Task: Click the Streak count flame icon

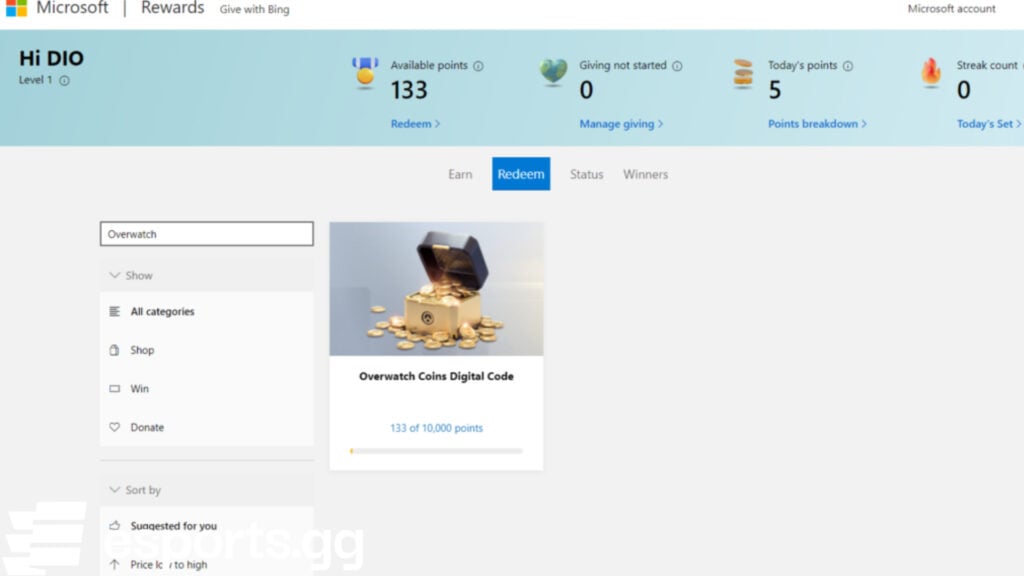Action: coord(930,72)
